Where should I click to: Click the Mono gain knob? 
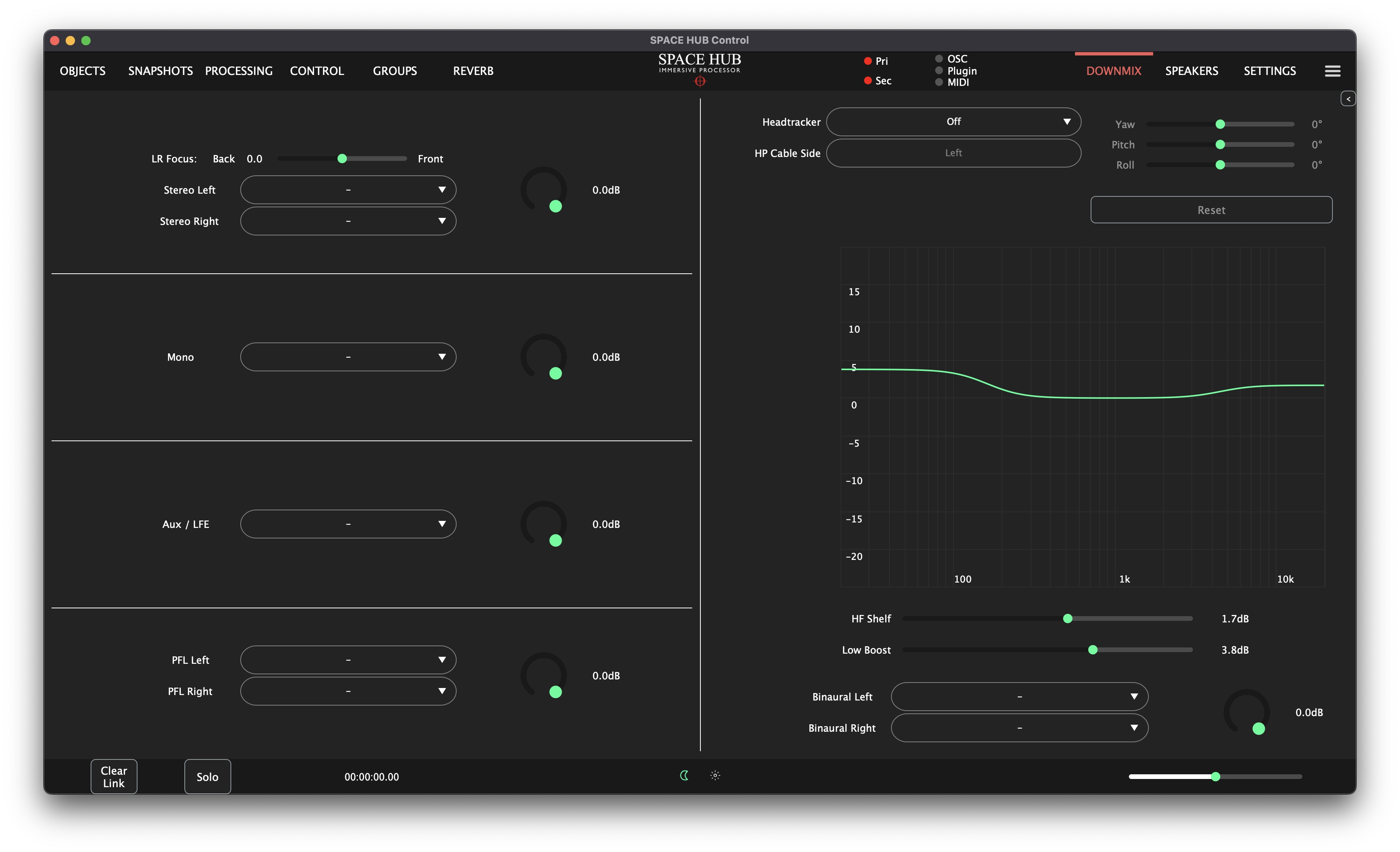pyautogui.click(x=544, y=357)
